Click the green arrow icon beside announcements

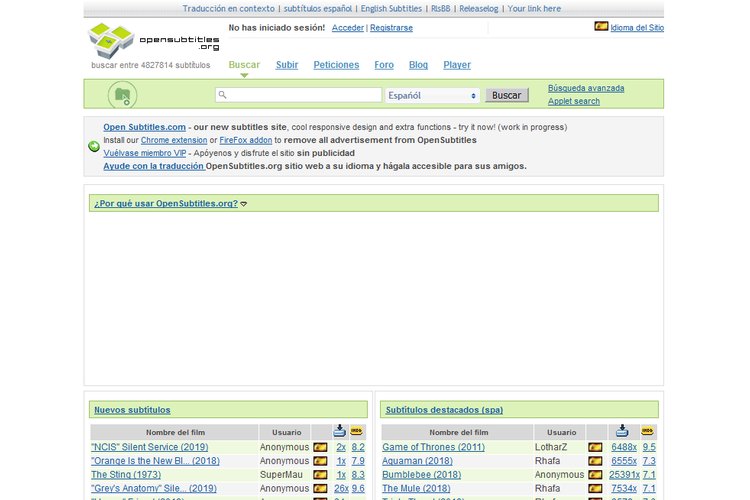tap(94, 146)
